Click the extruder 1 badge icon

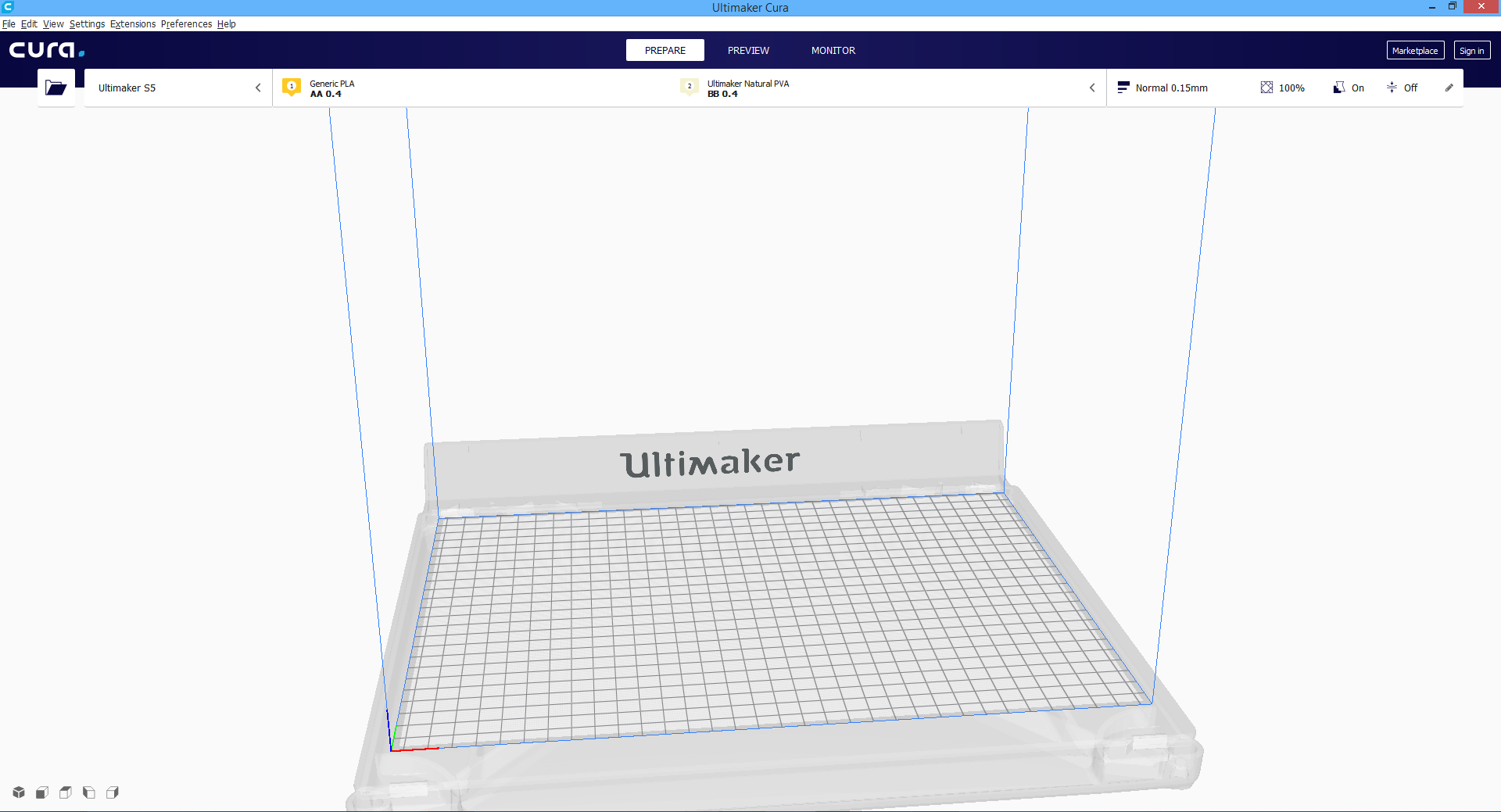coord(292,87)
